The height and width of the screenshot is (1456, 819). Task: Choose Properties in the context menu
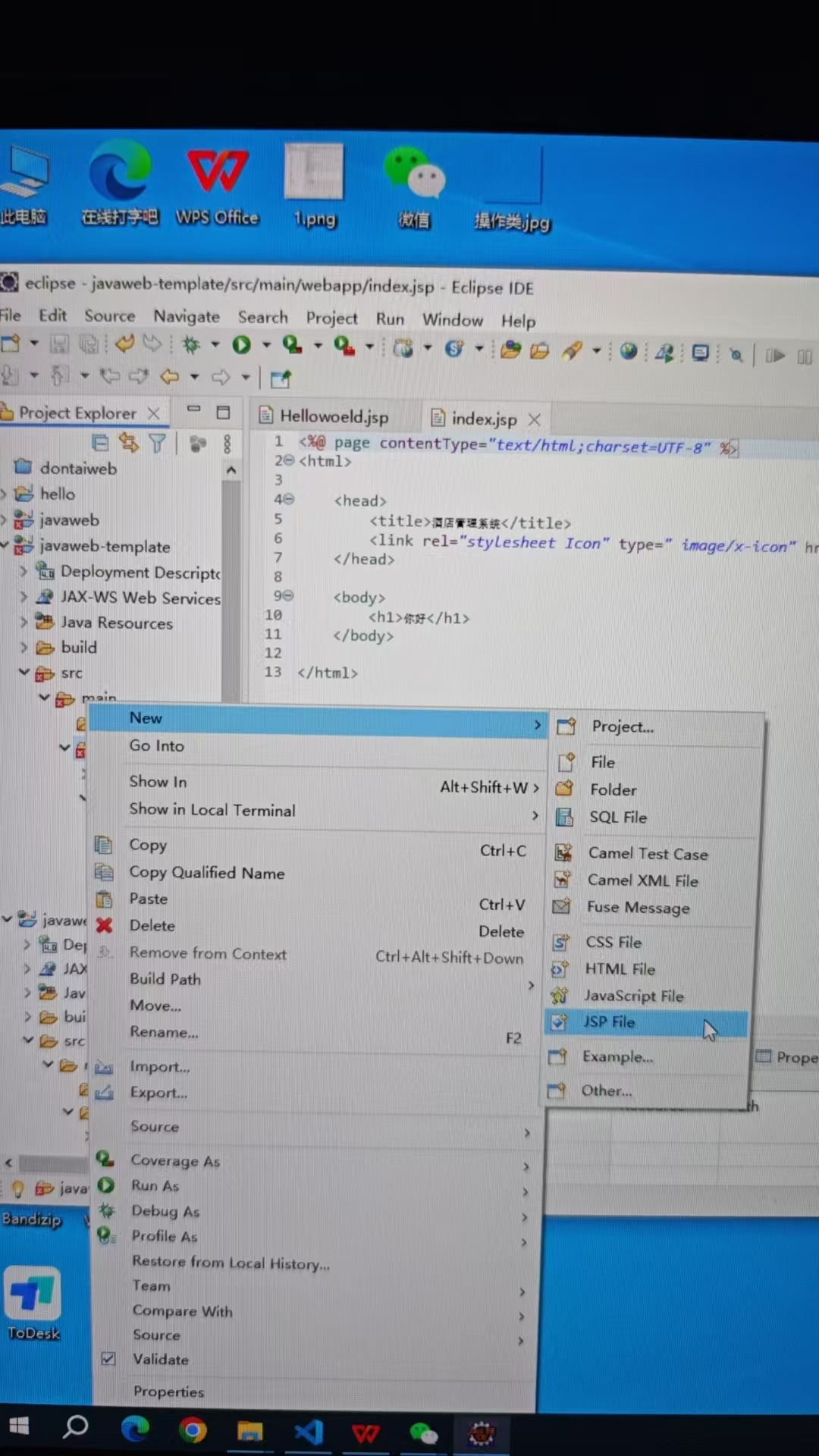tap(168, 1392)
